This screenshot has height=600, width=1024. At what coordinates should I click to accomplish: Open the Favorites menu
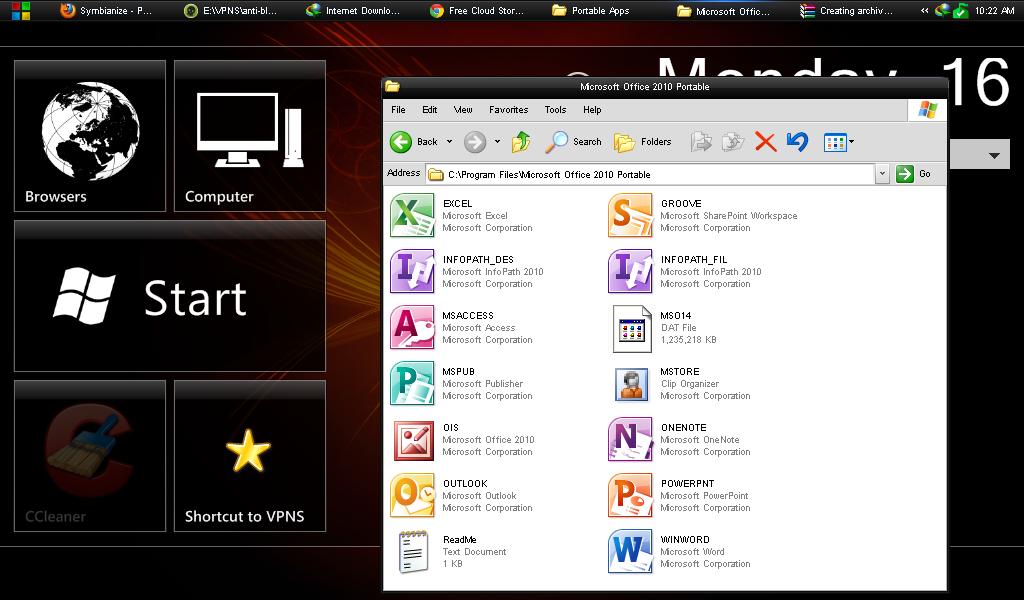click(509, 110)
